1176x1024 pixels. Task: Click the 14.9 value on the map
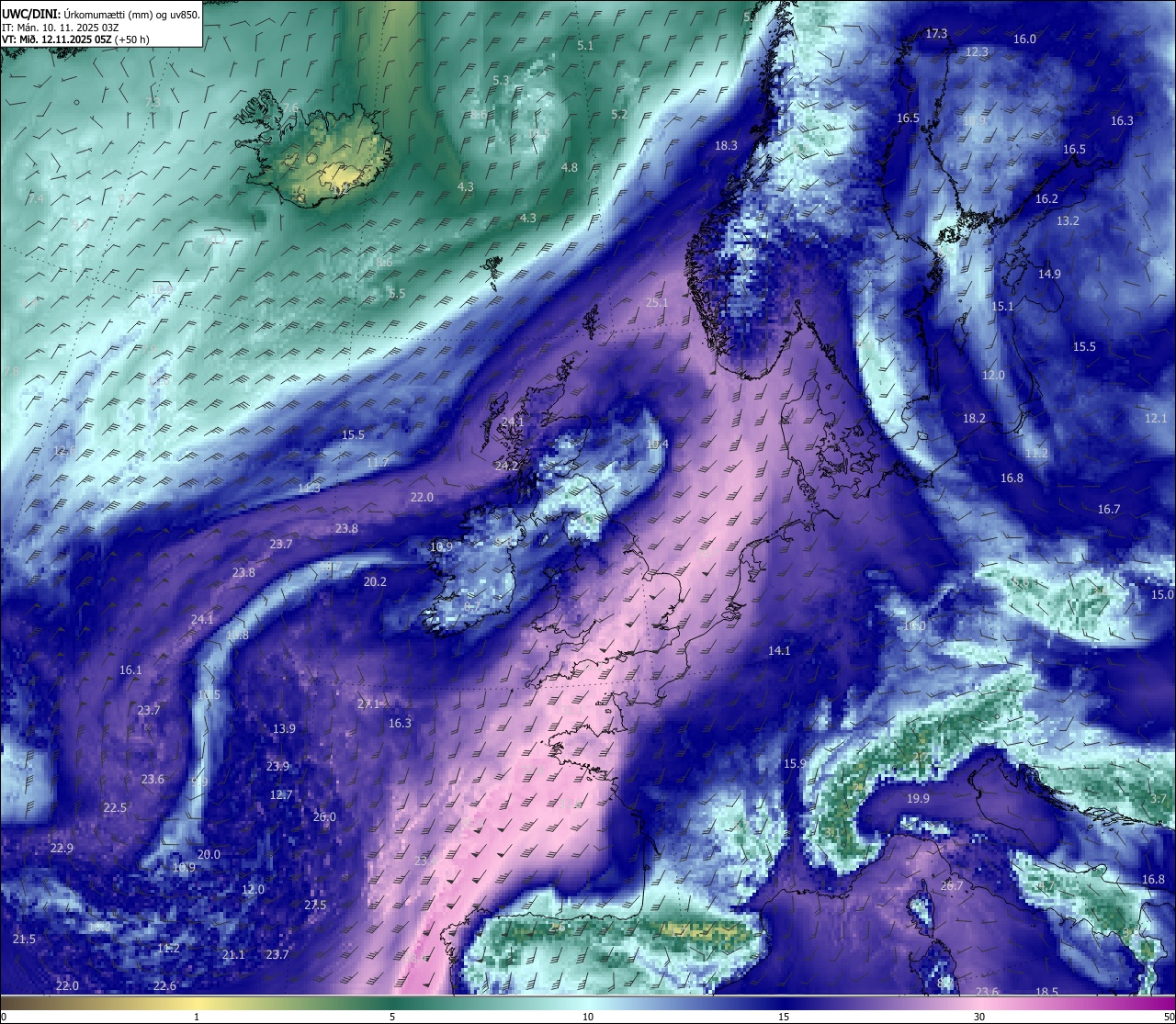coord(1049,275)
